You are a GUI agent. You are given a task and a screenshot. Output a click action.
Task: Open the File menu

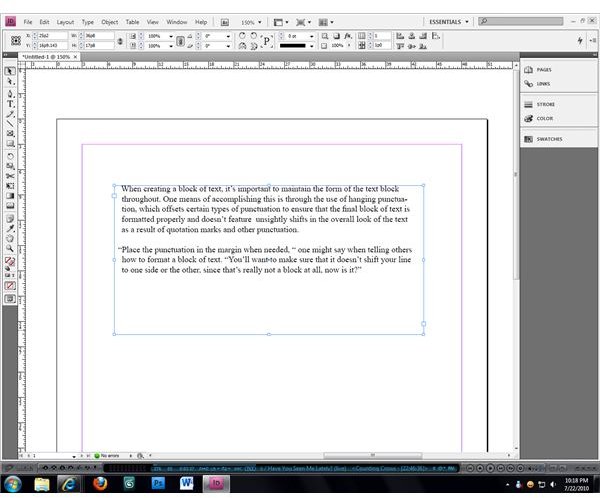[x=28, y=22]
